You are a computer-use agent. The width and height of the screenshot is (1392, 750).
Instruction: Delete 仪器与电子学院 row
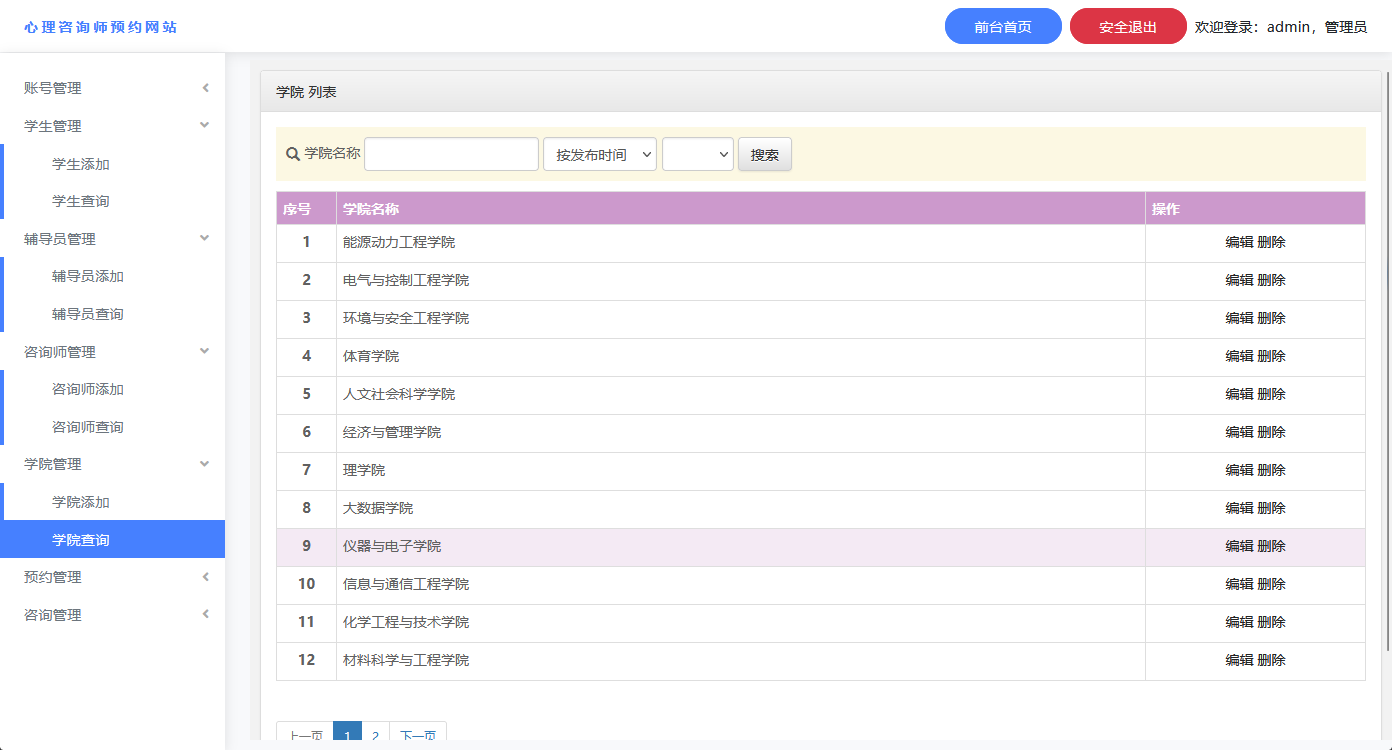[x=1271, y=546]
